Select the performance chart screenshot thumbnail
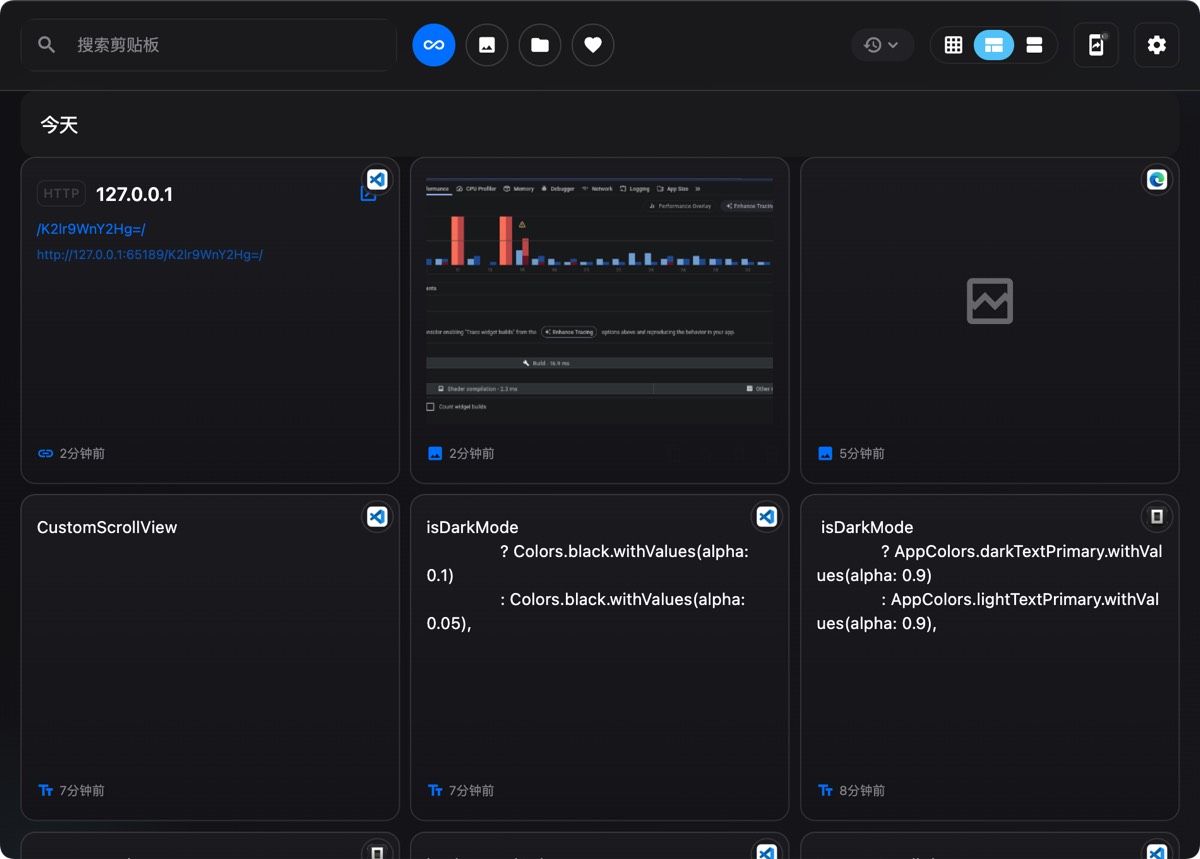Viewport: 1200px width, 859px height. [x=600, y=300]
